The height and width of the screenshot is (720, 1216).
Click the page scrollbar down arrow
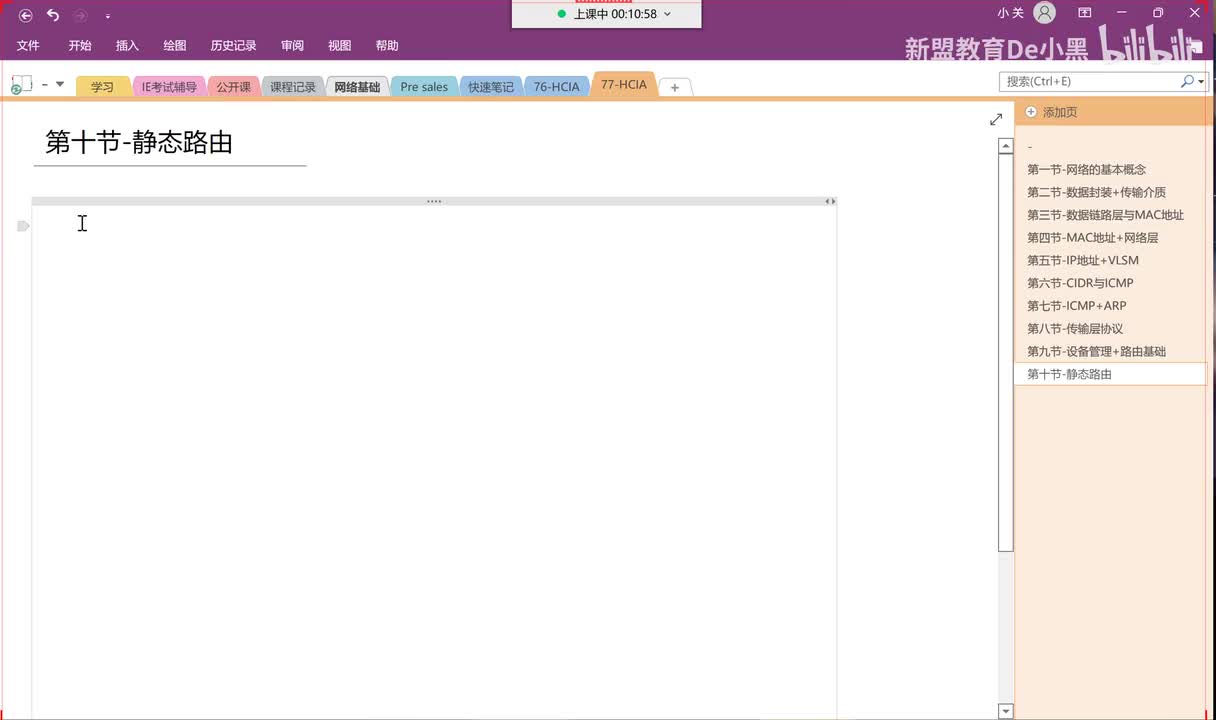point(1006,711)
